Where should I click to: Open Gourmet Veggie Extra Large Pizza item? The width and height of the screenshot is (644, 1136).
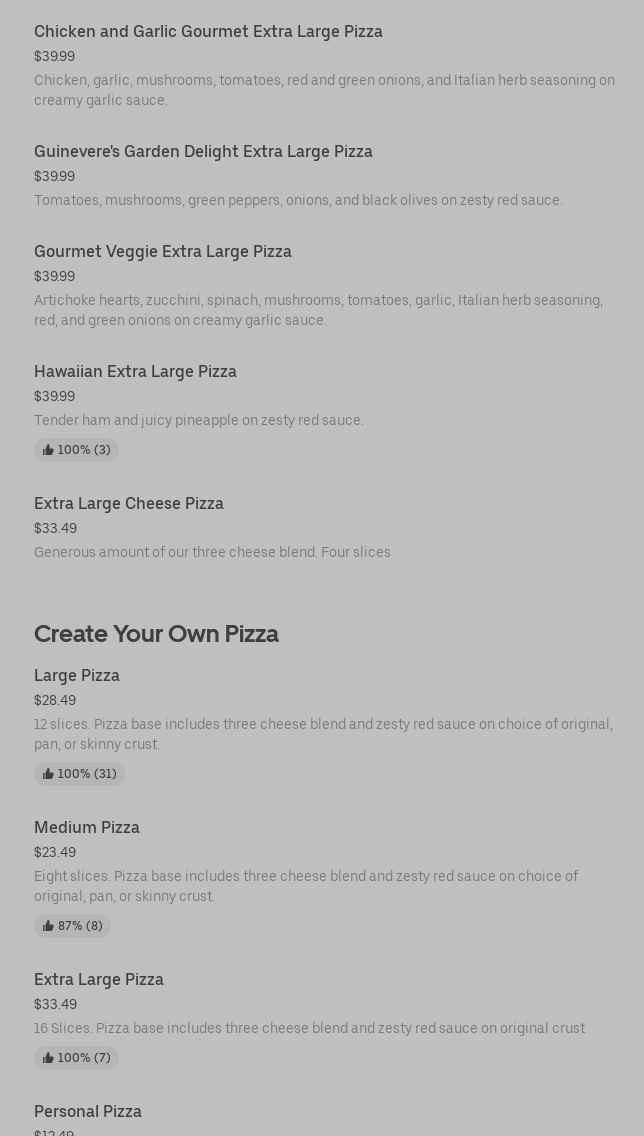click(x=163, y=251)
